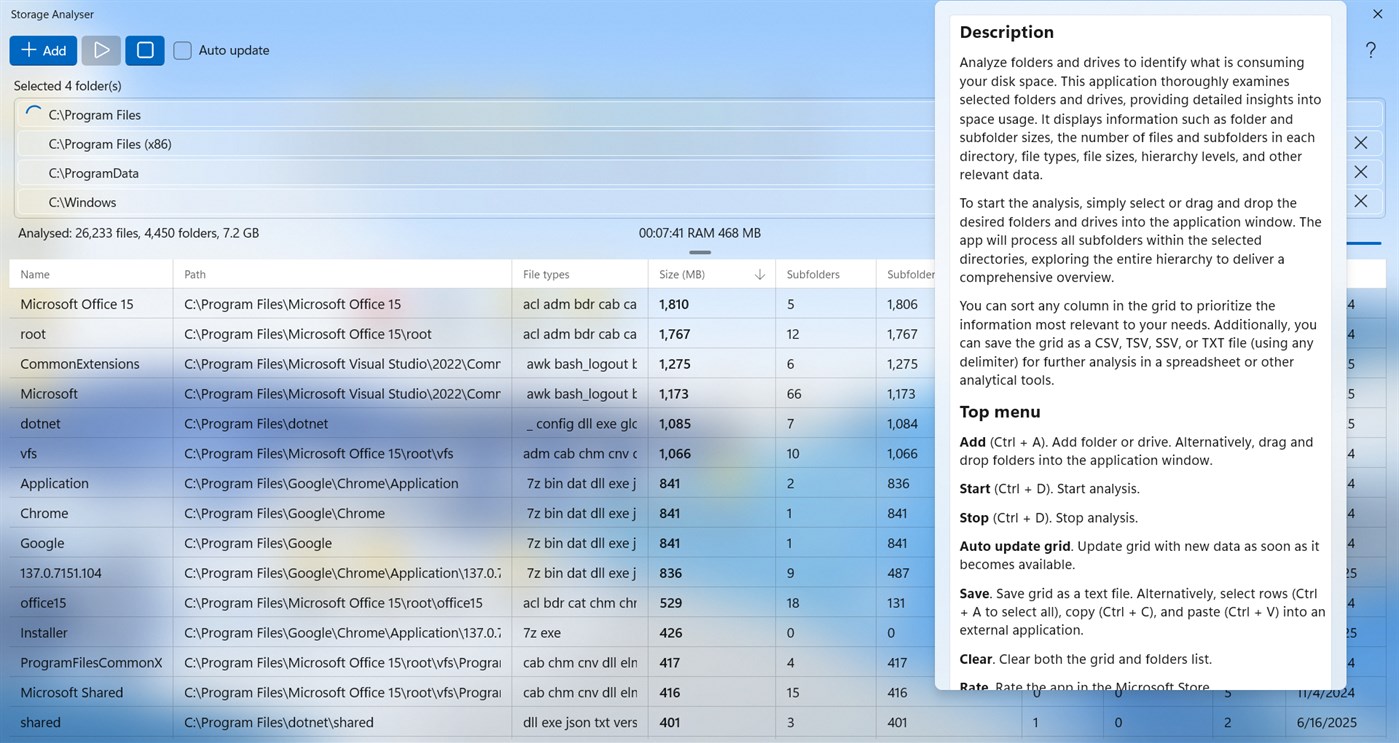Remove C:\Windows from the selected folders
The image size is (1399, 743).
pos(1360,201)
